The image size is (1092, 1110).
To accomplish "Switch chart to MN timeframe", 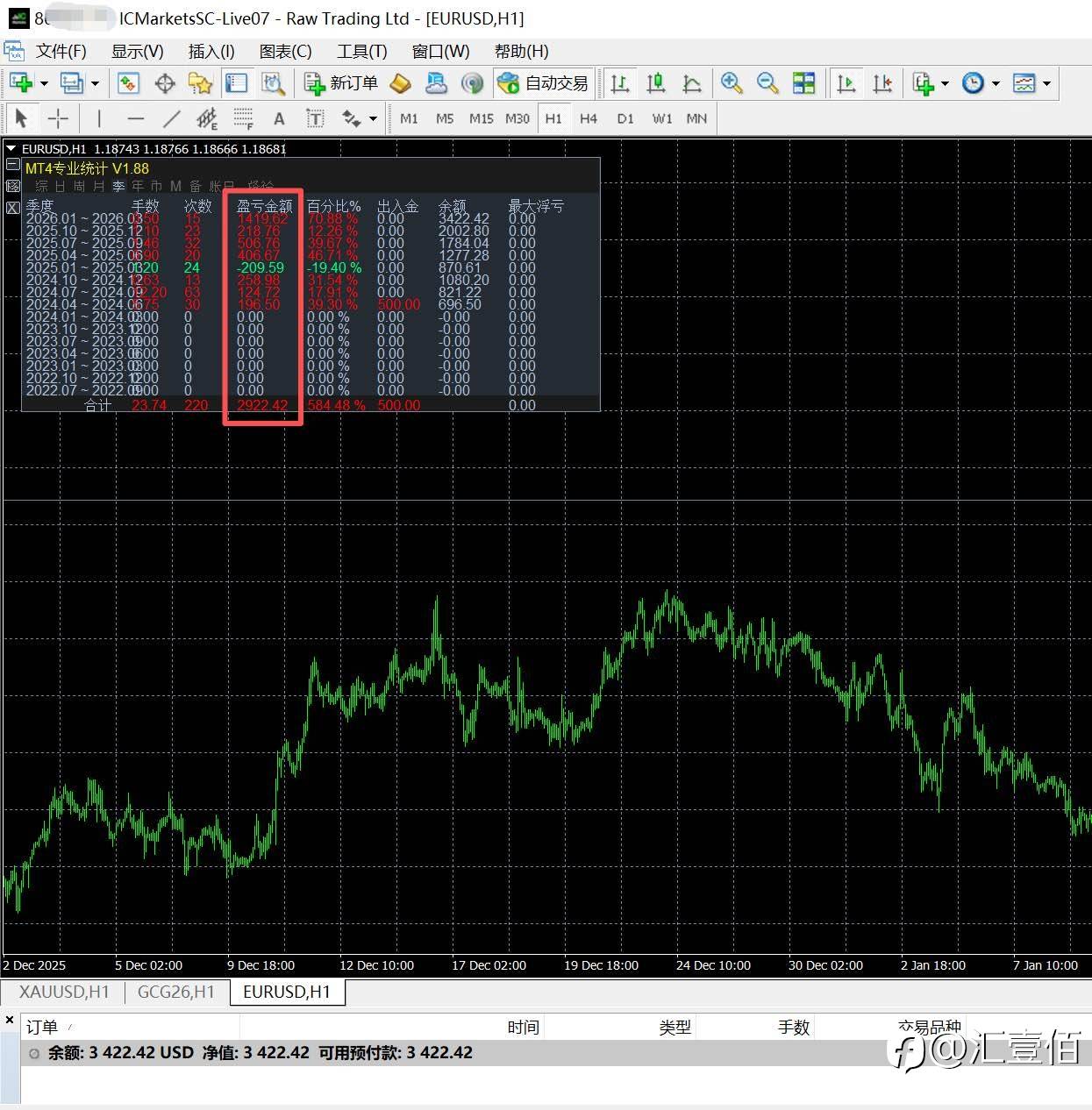I will (x=696, y=118).
